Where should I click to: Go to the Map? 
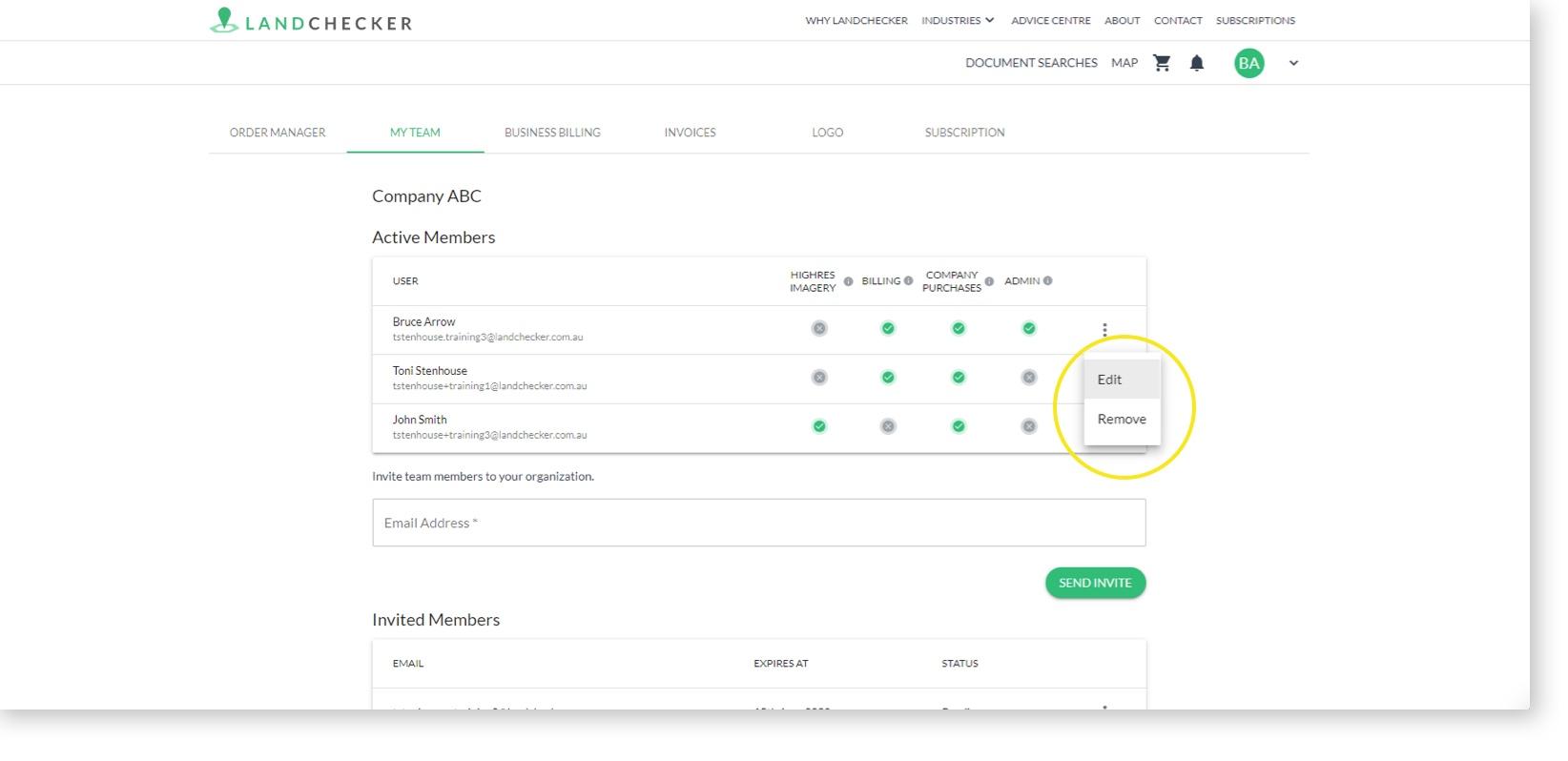pyautogui.click(x=1124, y=63)
